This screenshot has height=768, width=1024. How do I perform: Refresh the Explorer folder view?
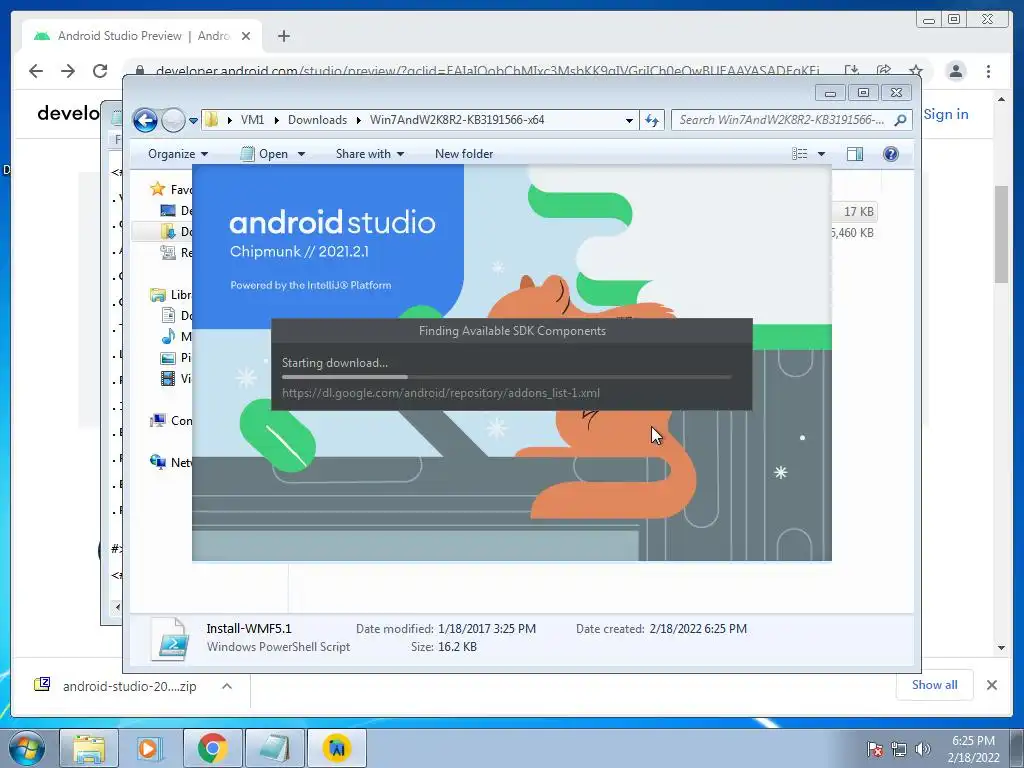pos(652,120)
